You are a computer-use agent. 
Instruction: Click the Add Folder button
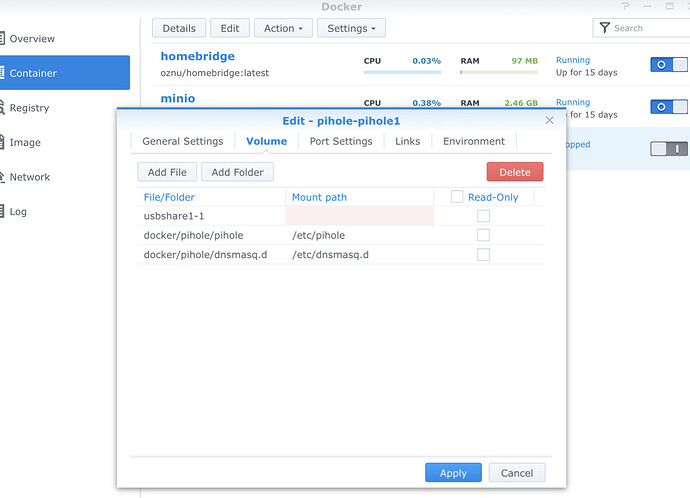[x=237, y=172]
